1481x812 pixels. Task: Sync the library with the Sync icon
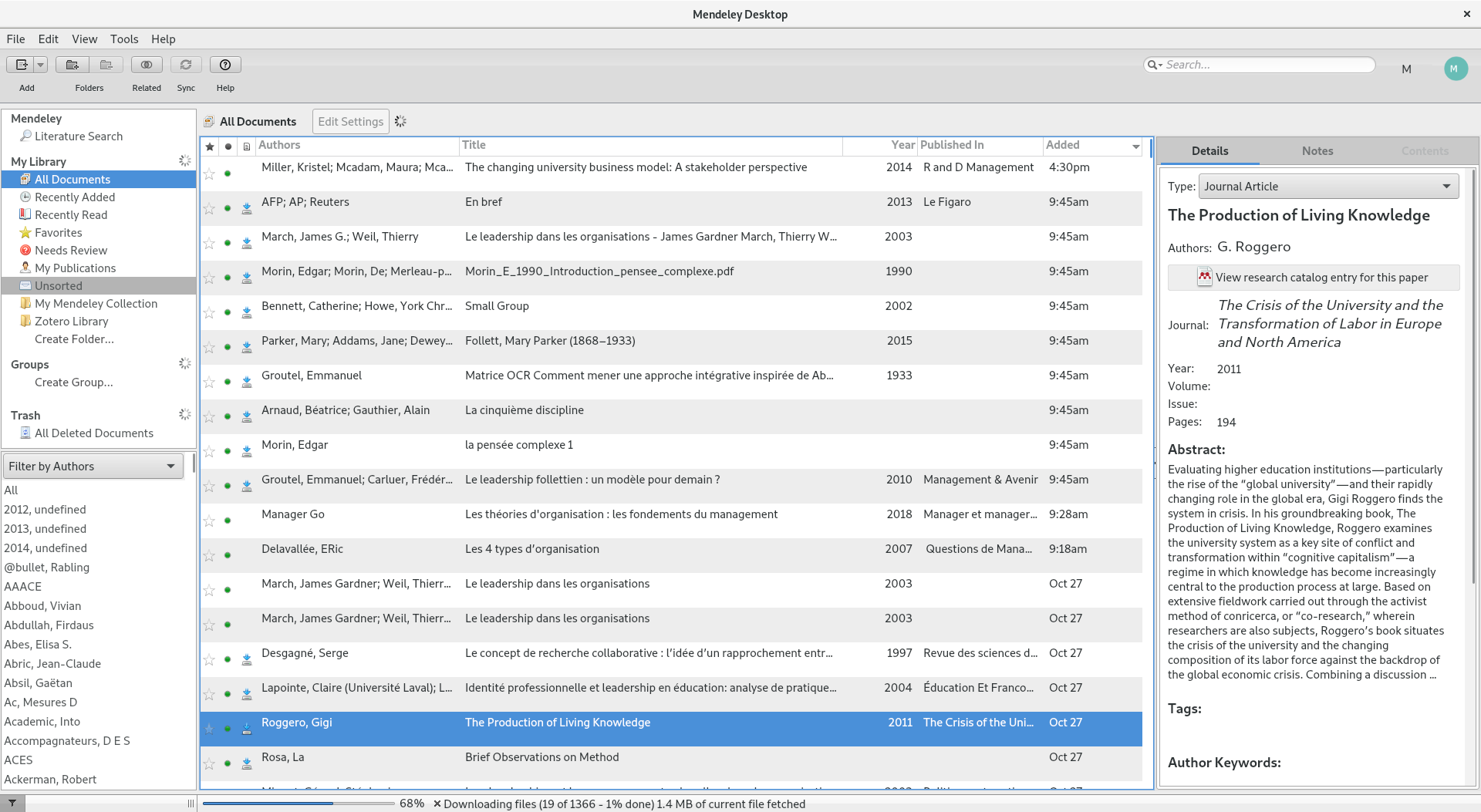pyautogui.click(x=186, y=65)
